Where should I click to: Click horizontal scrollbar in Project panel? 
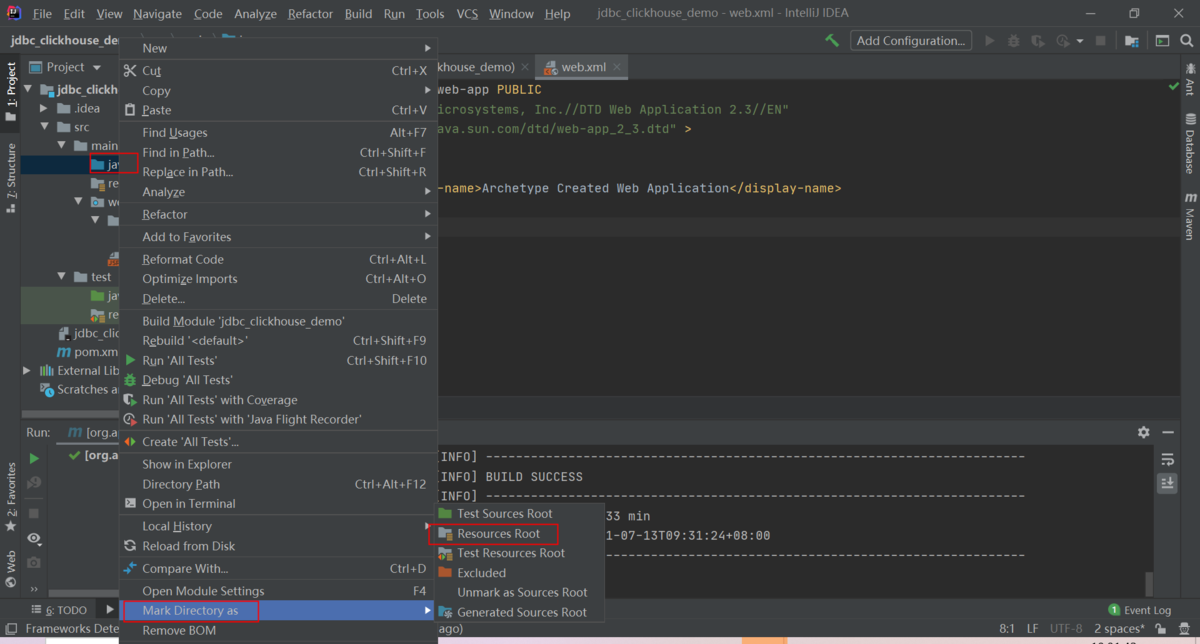click(70, 414)
